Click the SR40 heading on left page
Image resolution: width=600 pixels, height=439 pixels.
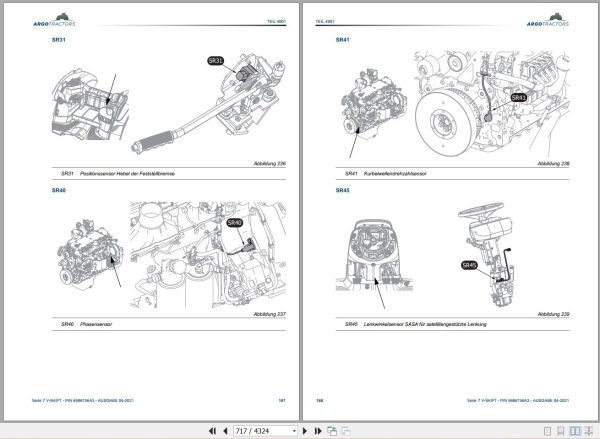(59, 190)
